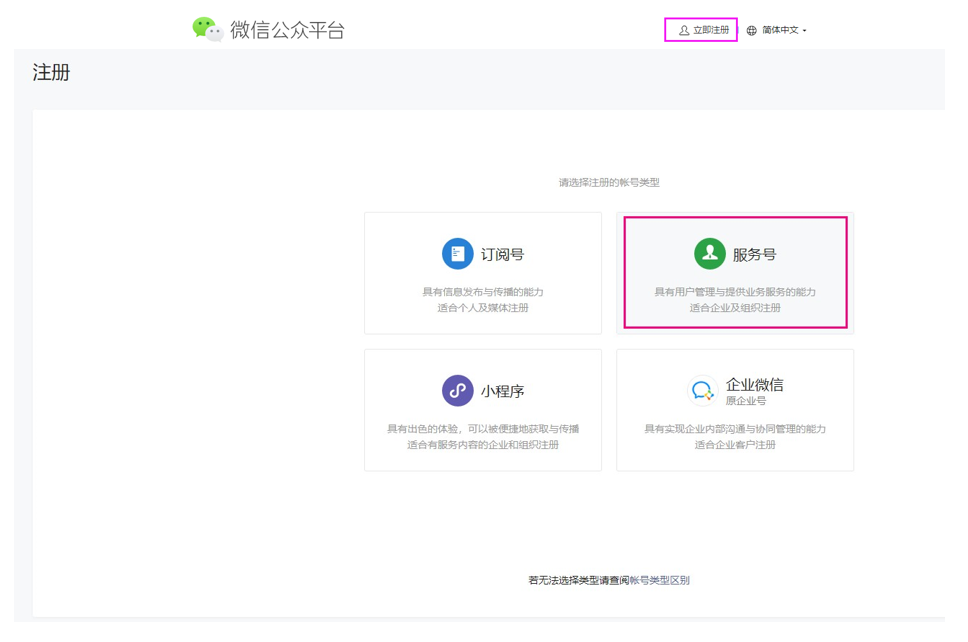The width and height of the screenshot is (968, 642).
Task: Click text 适合个人及媒体注册
Action: [483, 308]
